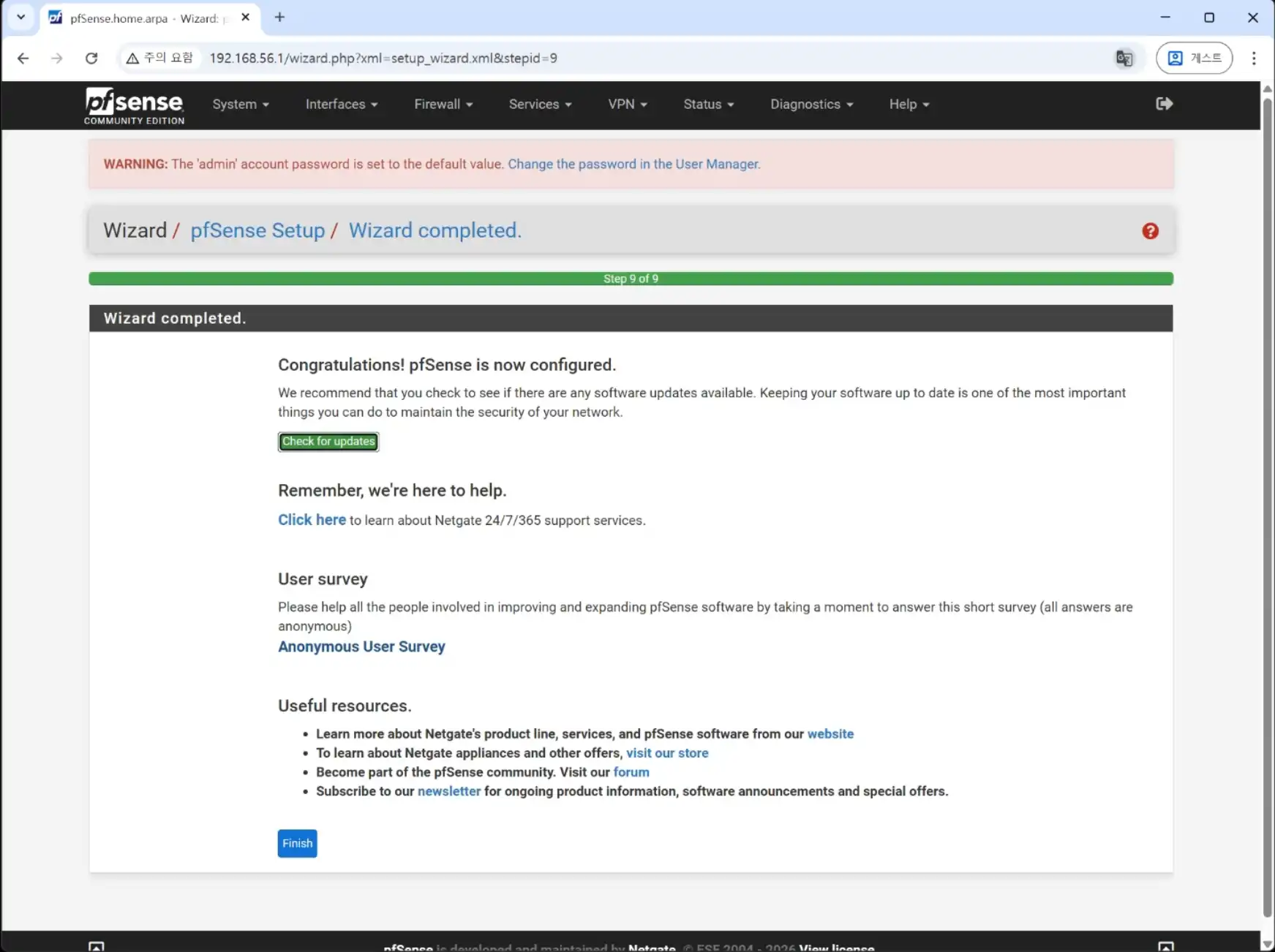Click the Finish button
The width and height of the screenshot is (1275, 952).
coord(297,843)
